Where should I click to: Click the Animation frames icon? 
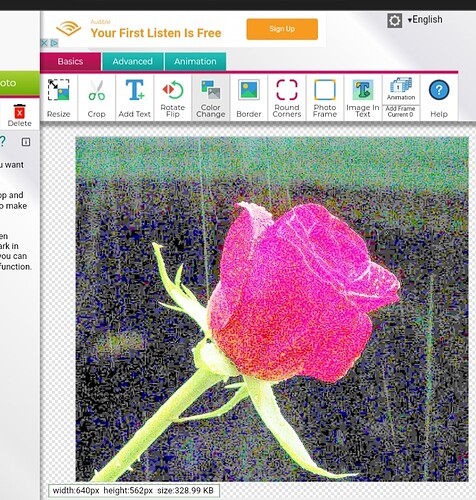(x=401, y=89)
